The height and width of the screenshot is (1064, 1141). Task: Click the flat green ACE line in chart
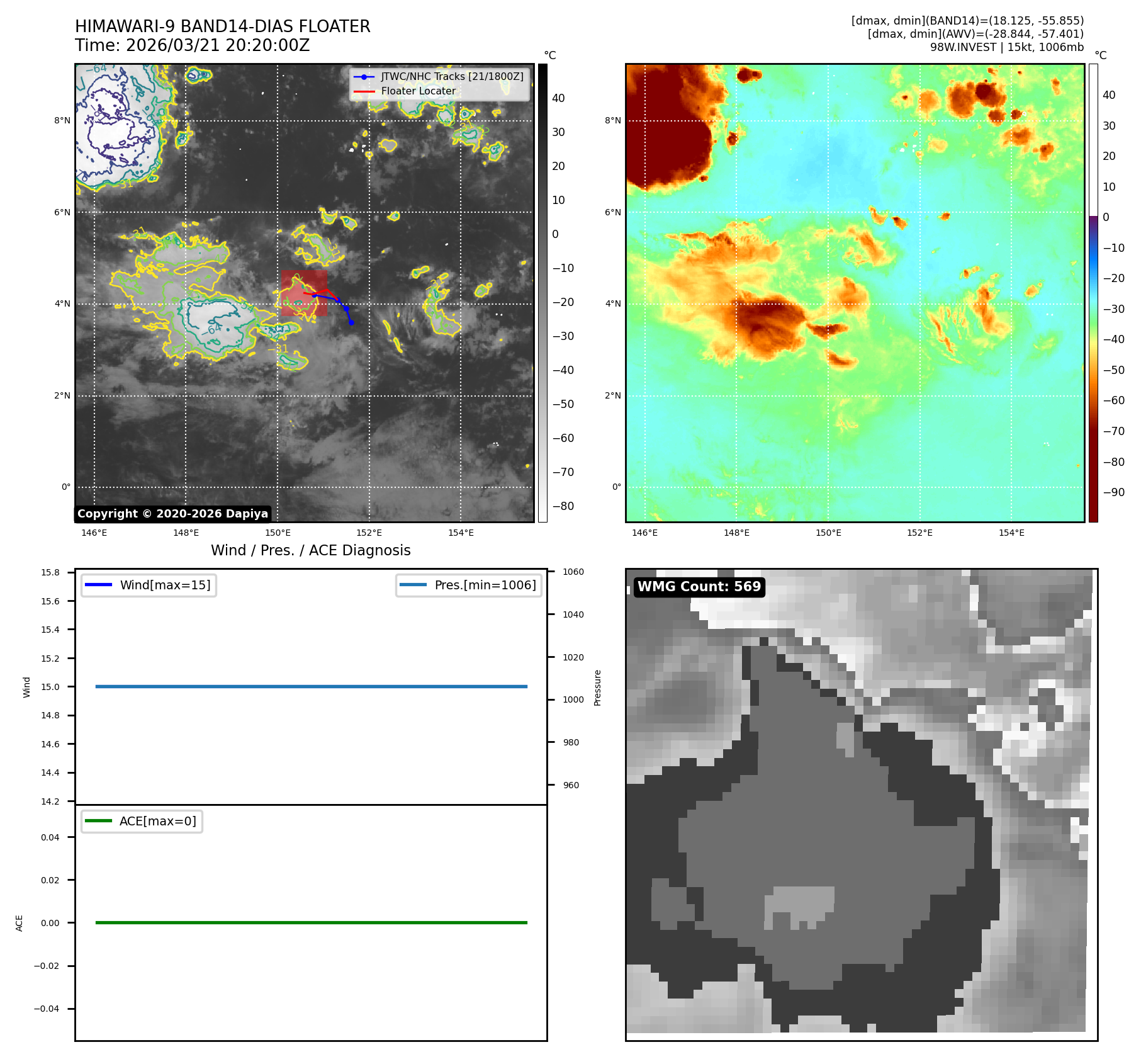coord(311,922)
